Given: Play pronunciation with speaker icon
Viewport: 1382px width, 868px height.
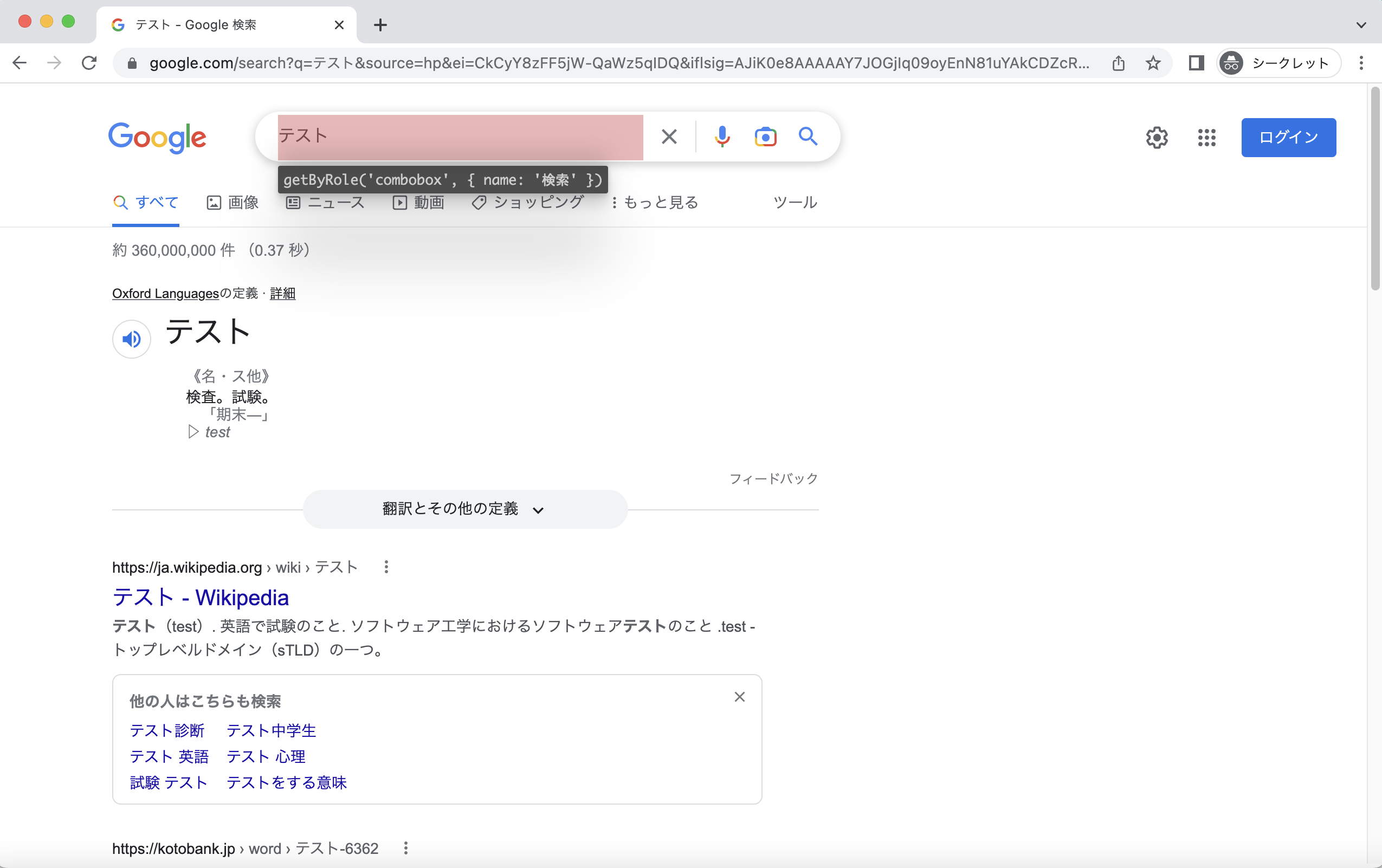Looking at the screenshot, I should pyautogui.click(x=132, y=339).
